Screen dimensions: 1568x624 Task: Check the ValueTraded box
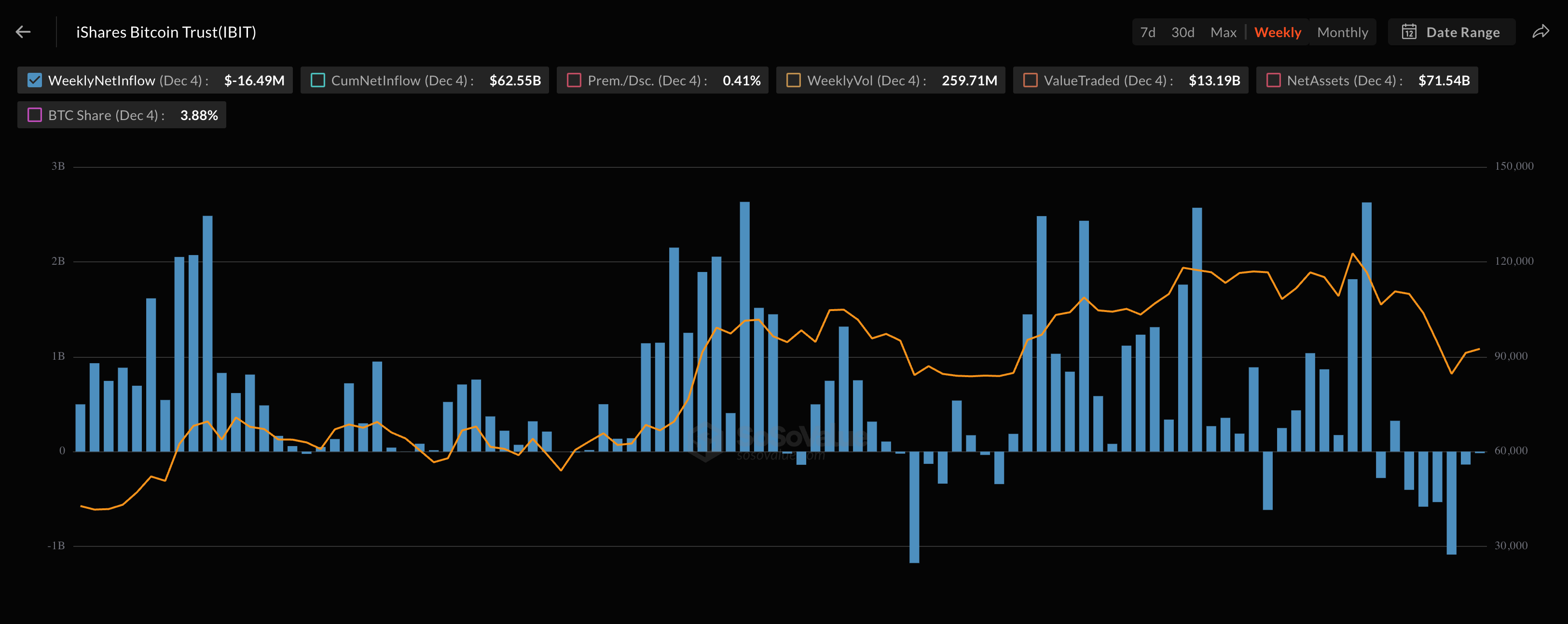coord(1030,80)
